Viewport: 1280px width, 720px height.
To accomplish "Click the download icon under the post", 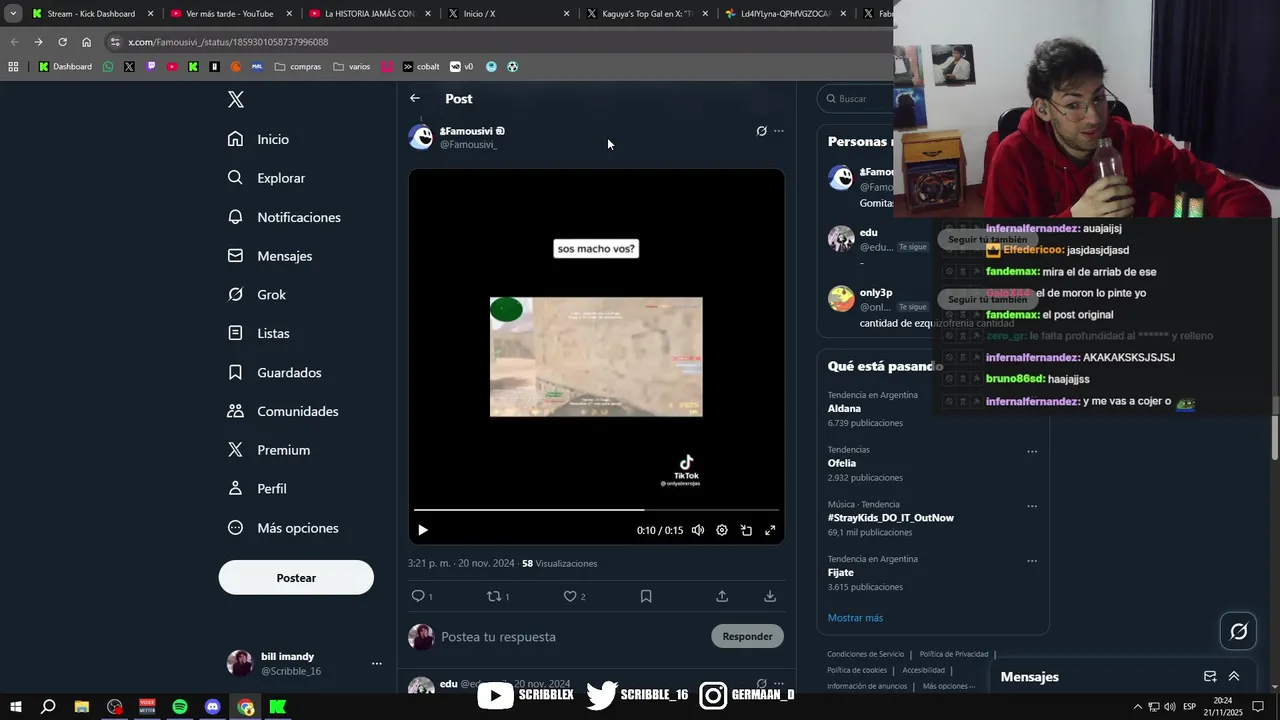I will [x=770, y=596].
